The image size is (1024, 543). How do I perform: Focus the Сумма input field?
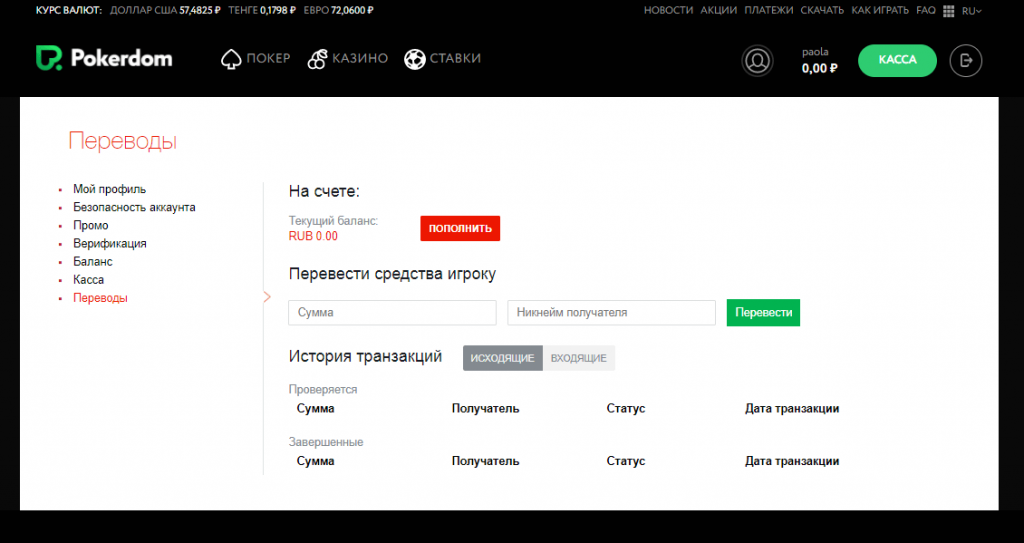(x=392, y=313)
